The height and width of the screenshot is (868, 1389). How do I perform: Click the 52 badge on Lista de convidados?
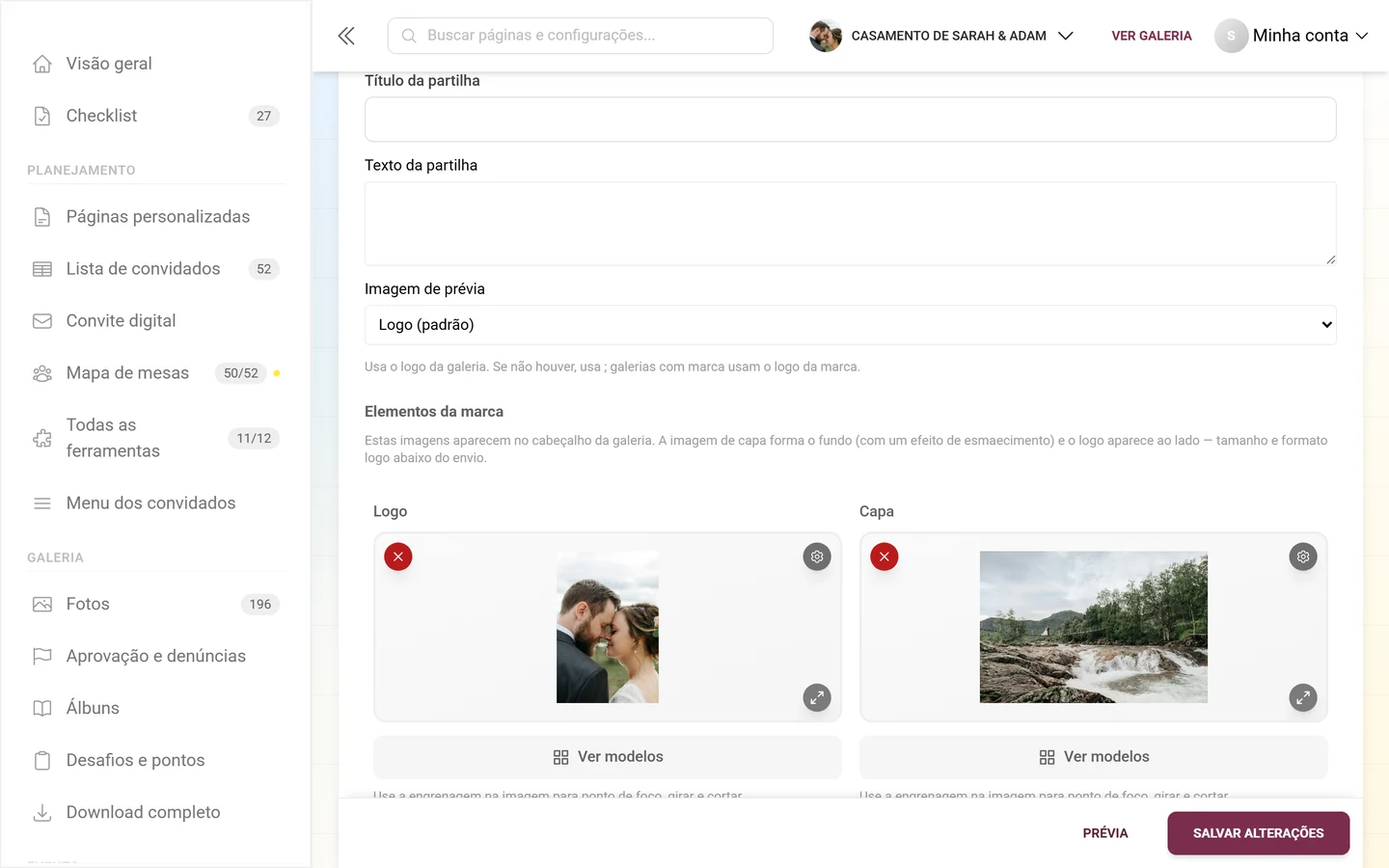point(264,269)
